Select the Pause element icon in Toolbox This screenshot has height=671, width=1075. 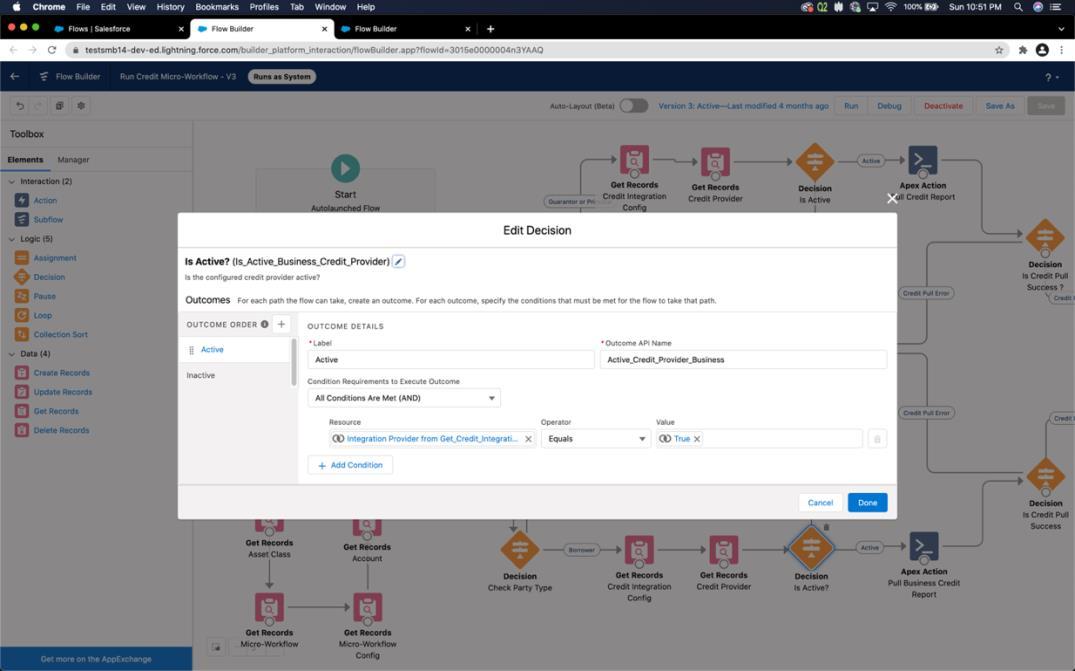click(x=22, y=296)
